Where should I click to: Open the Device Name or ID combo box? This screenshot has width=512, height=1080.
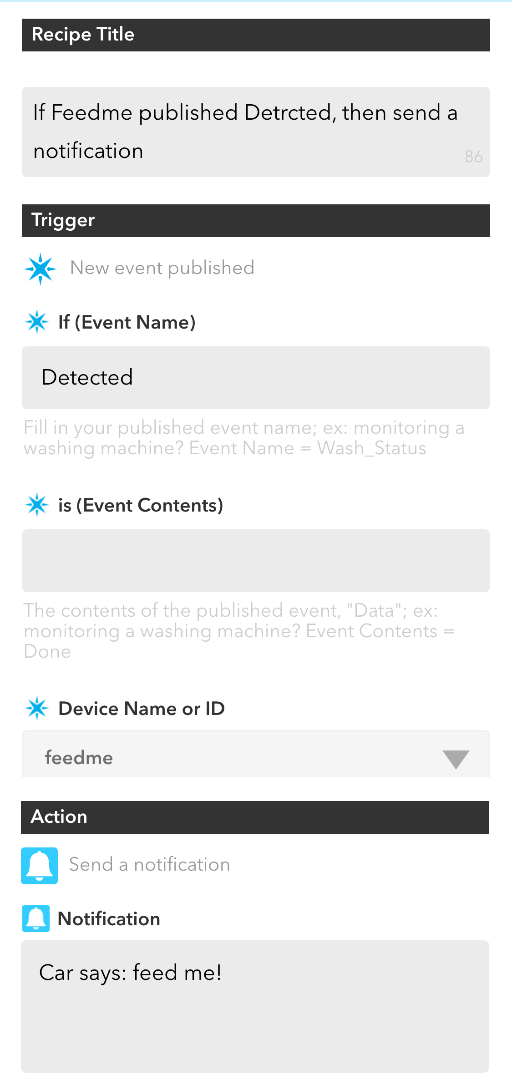[256, 754]
